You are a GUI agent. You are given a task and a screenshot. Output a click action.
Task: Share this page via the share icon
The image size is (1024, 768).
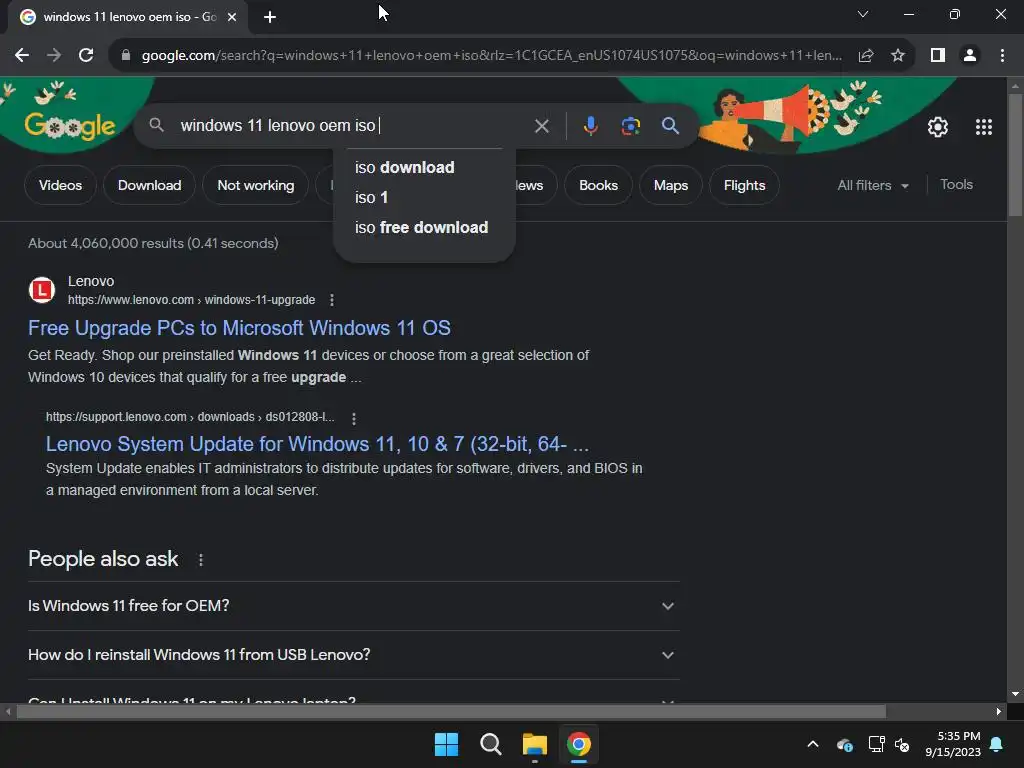pos(866,56)
